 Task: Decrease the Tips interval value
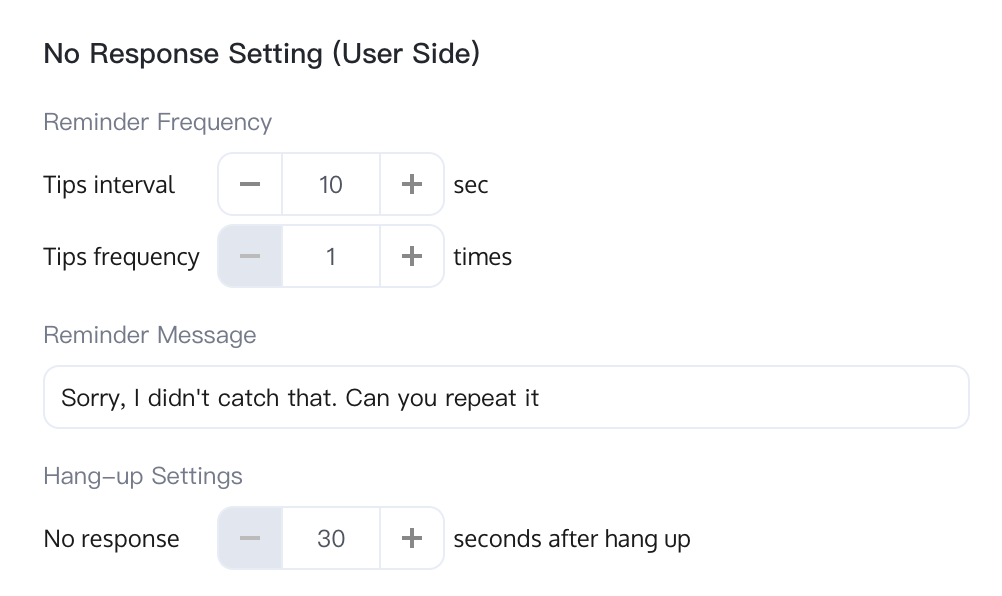click(250, 184)
